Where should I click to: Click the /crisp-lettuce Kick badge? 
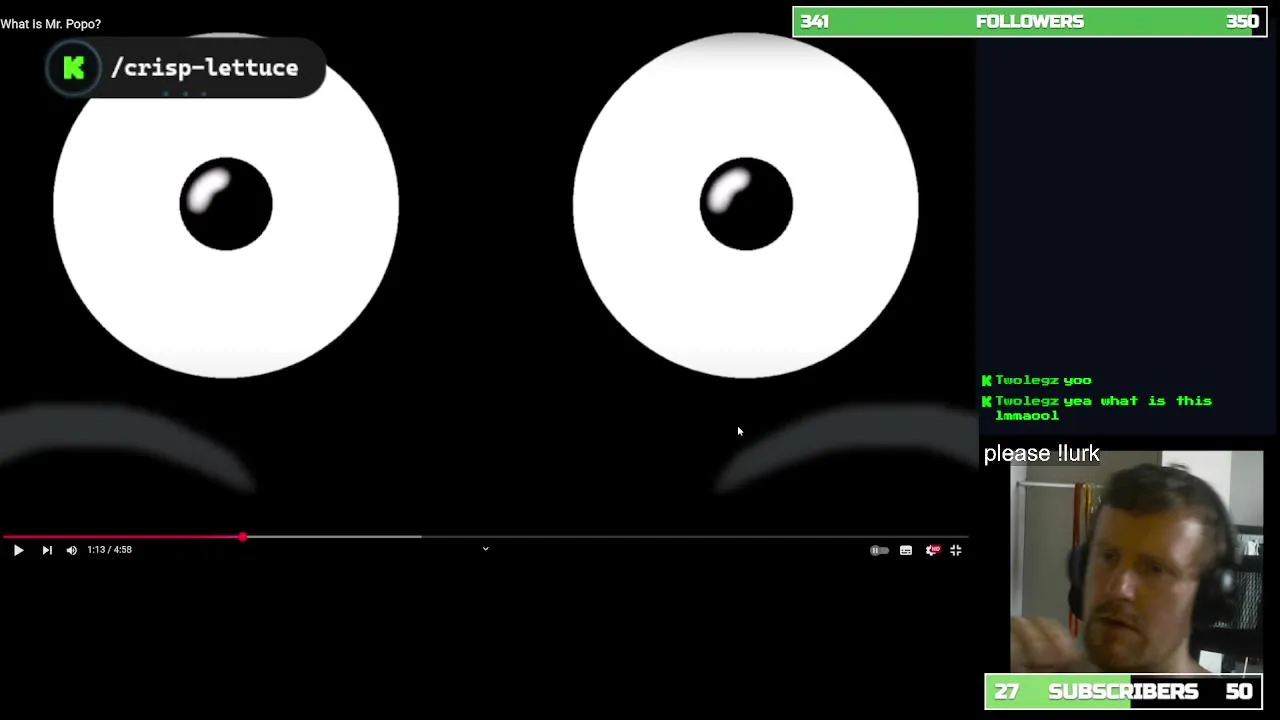coord(186,68)
